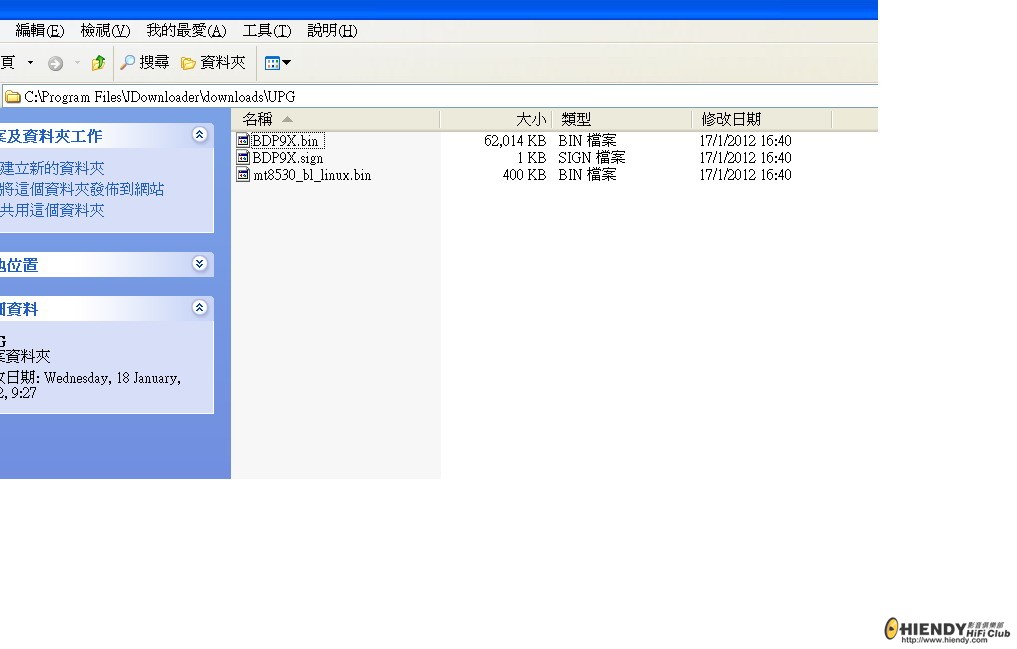The image size is (1017, 649).
Task: Open the 工具(T) menu
Action: [x=267, y=30]
